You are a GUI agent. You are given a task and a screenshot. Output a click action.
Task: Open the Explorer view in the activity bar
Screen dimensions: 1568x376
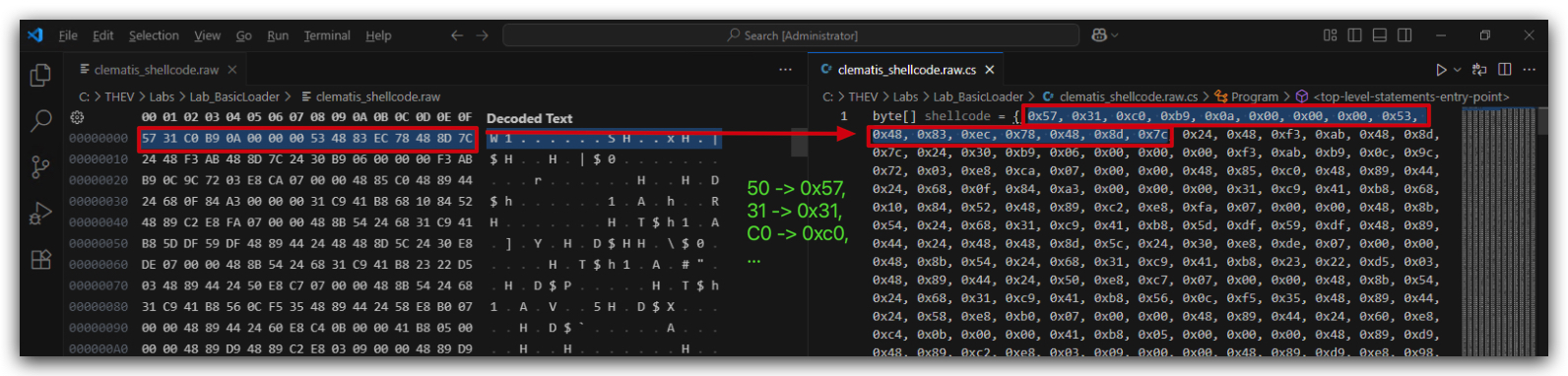click(x=40, y=75)
